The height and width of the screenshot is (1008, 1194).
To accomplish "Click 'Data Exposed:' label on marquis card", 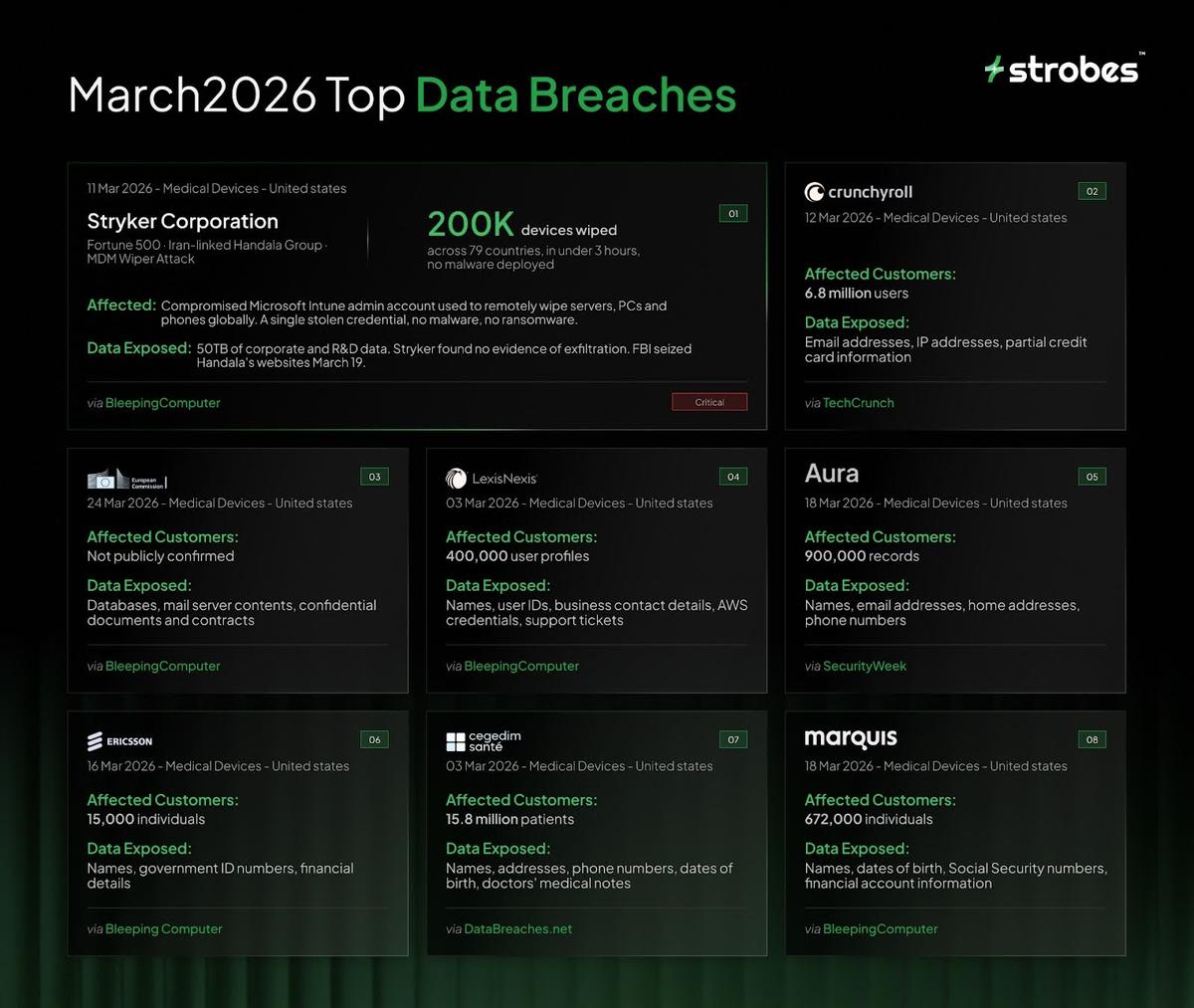I will 857,849.
